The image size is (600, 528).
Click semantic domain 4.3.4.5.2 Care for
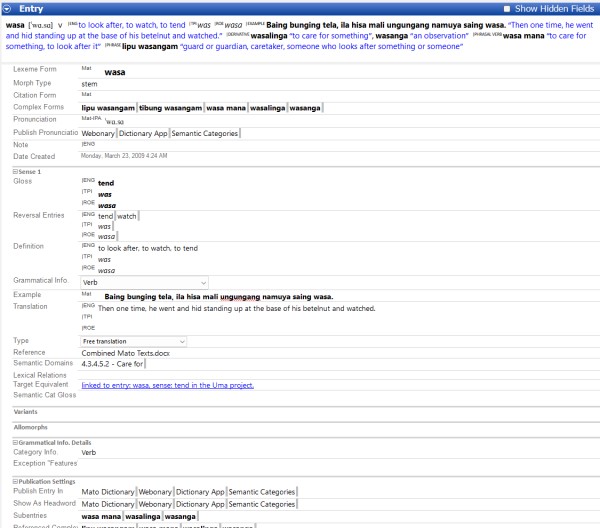(x=112, y=364)
